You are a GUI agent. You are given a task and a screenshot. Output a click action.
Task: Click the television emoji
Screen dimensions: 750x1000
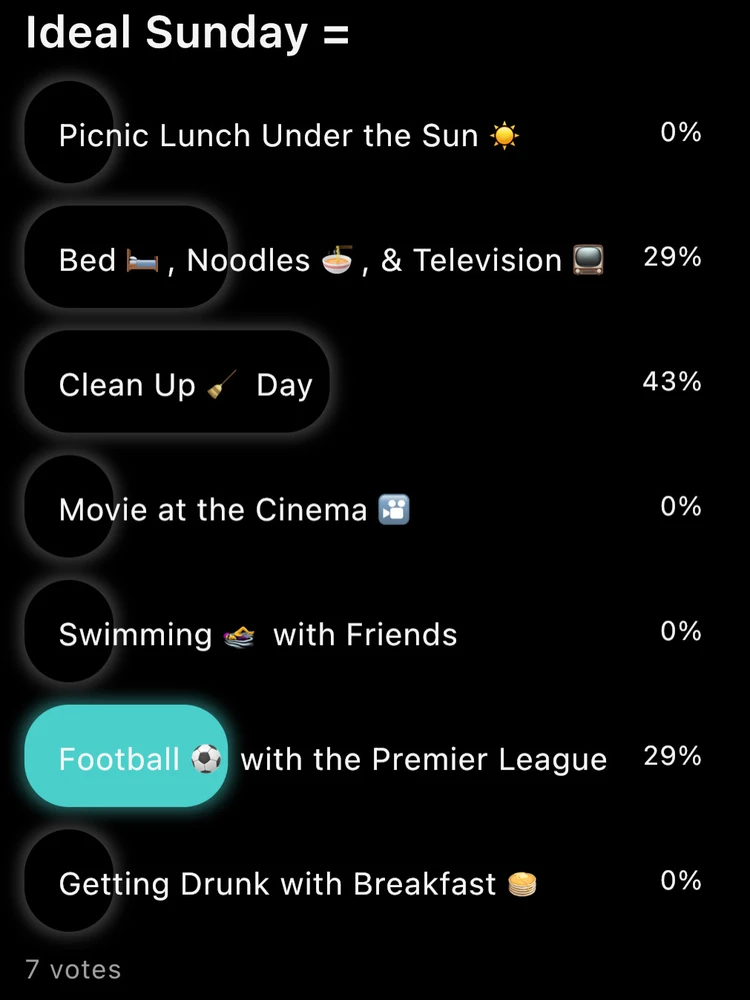(x=588, y=261)
